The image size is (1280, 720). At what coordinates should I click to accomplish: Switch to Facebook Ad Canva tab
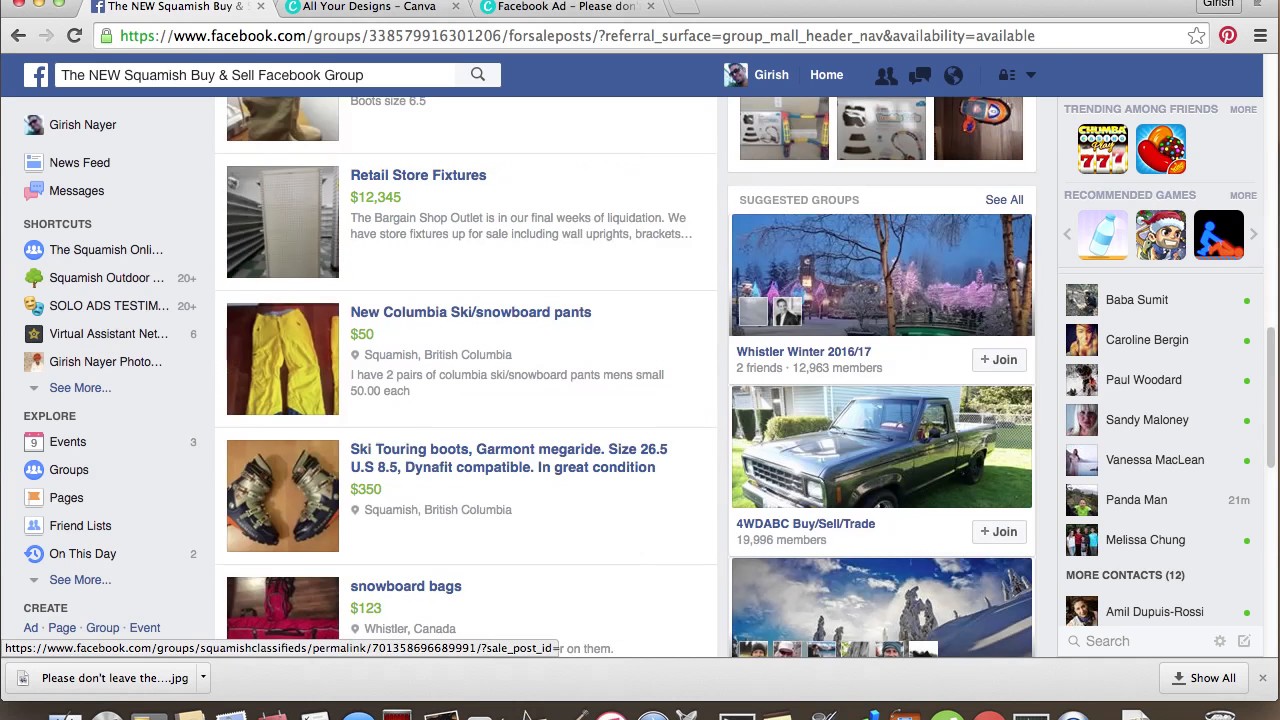(x=567, y=7)
